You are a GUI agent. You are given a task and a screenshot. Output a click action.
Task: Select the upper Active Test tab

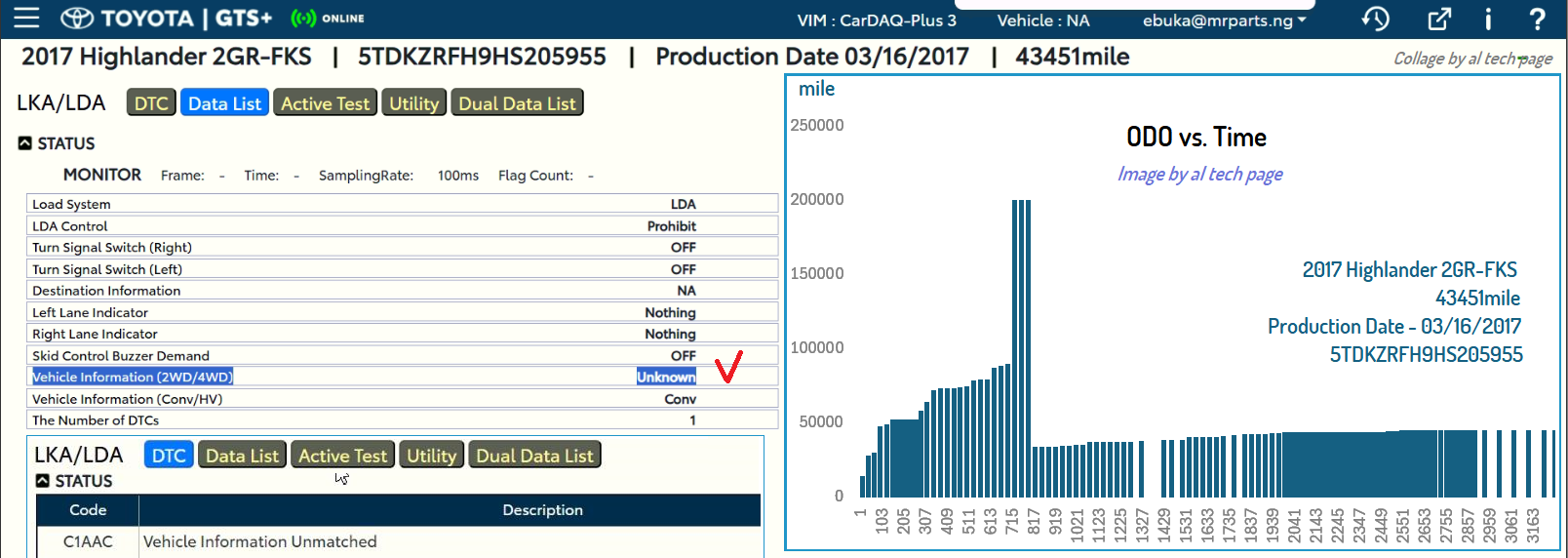325,103
